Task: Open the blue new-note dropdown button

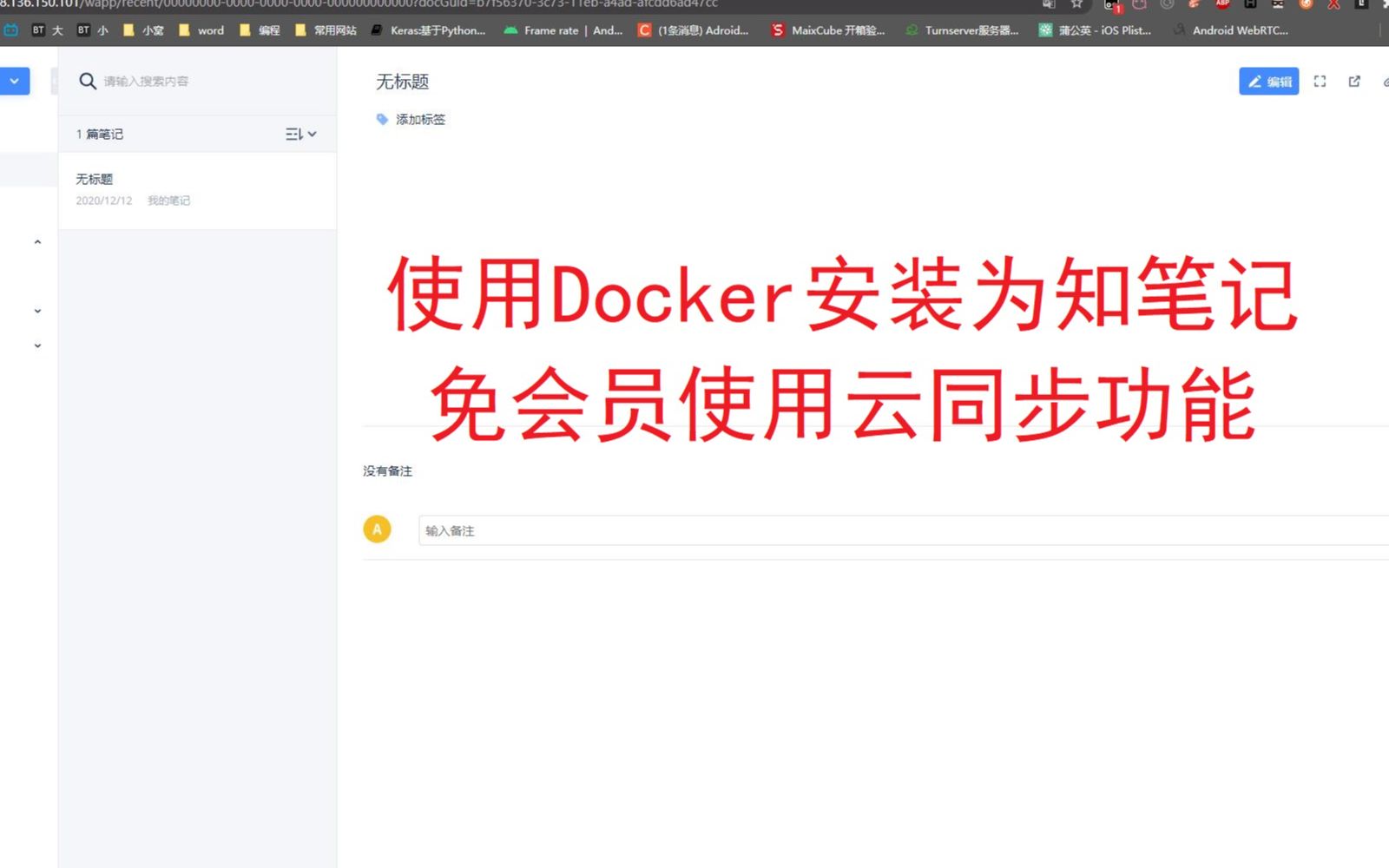Action: pyautogui.click(x=15, y=81)
